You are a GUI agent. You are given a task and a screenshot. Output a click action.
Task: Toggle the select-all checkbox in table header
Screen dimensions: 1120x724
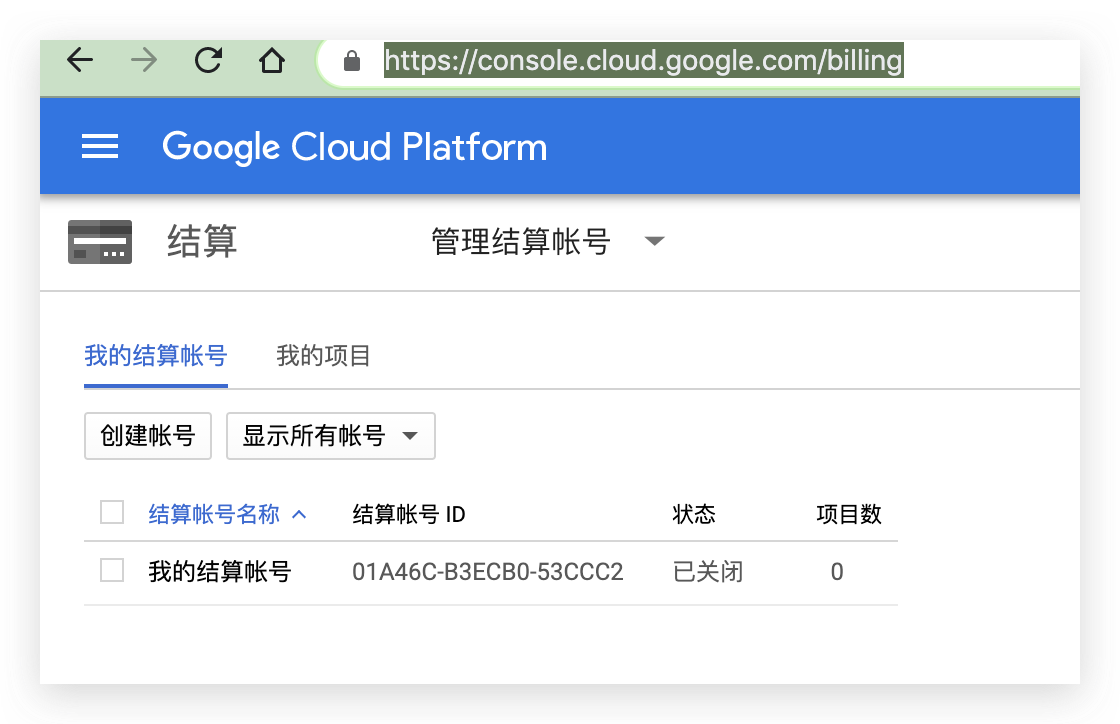[x=112, y=513]
